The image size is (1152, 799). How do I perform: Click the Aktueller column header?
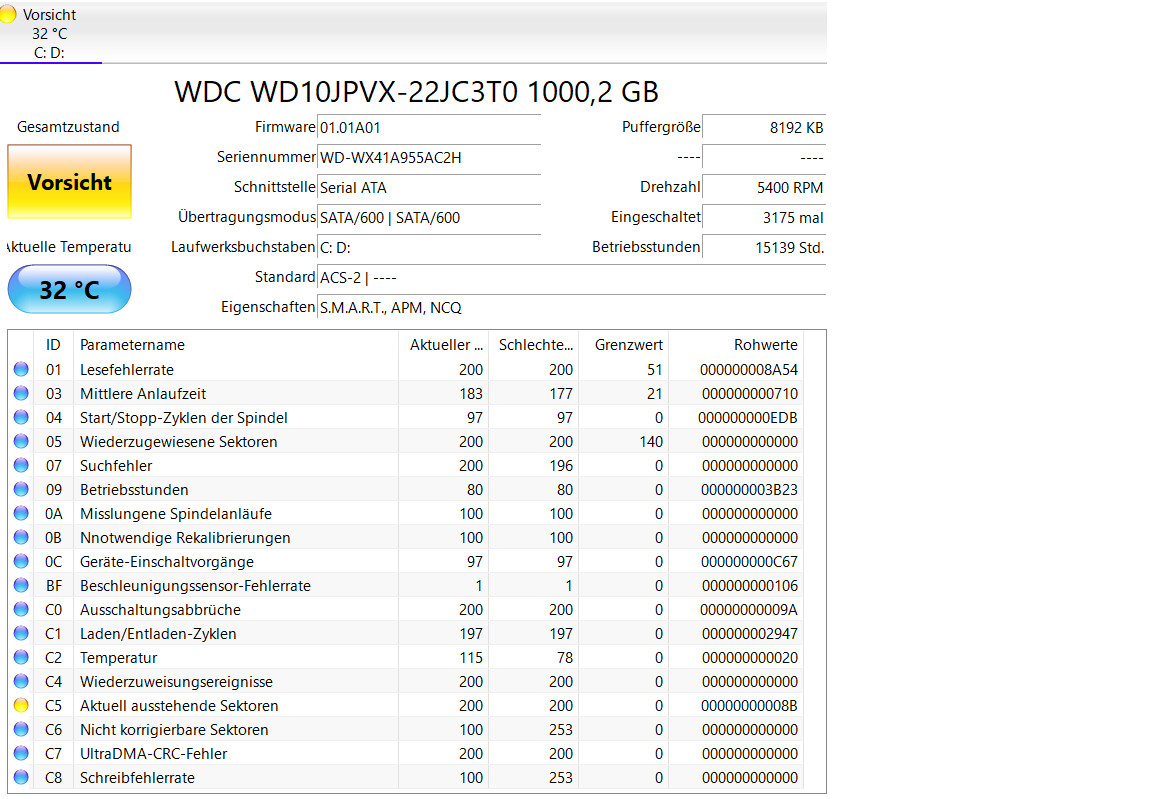(x=444, y=345)
